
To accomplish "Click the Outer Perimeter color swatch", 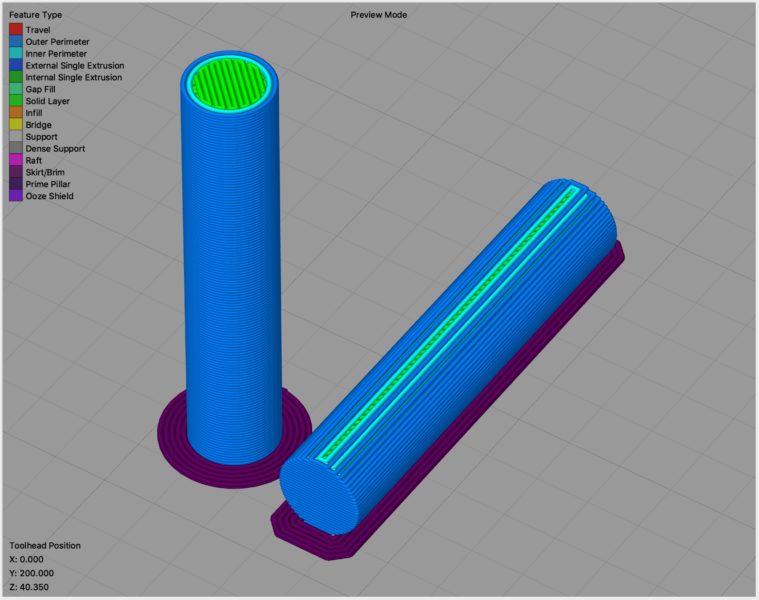I will coord(16,42).
